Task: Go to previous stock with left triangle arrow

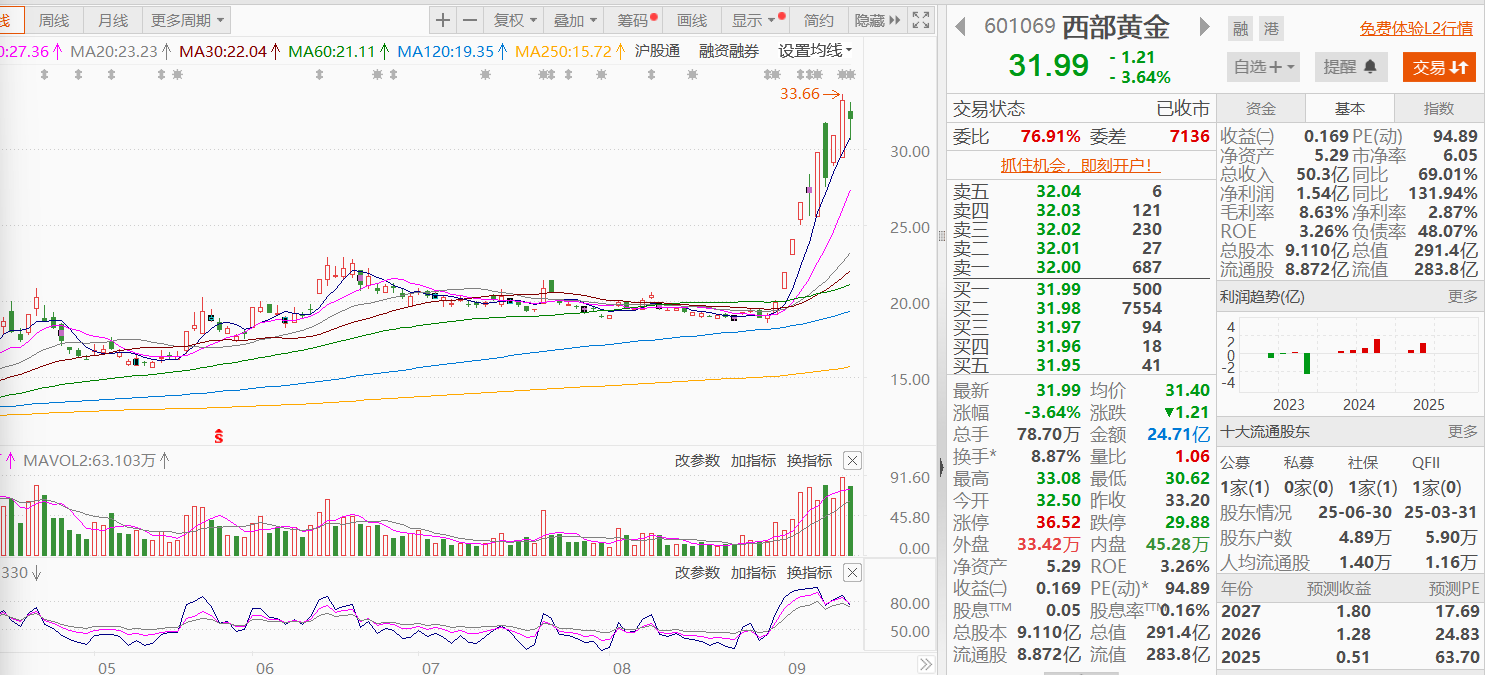Action: click(960, 27)
